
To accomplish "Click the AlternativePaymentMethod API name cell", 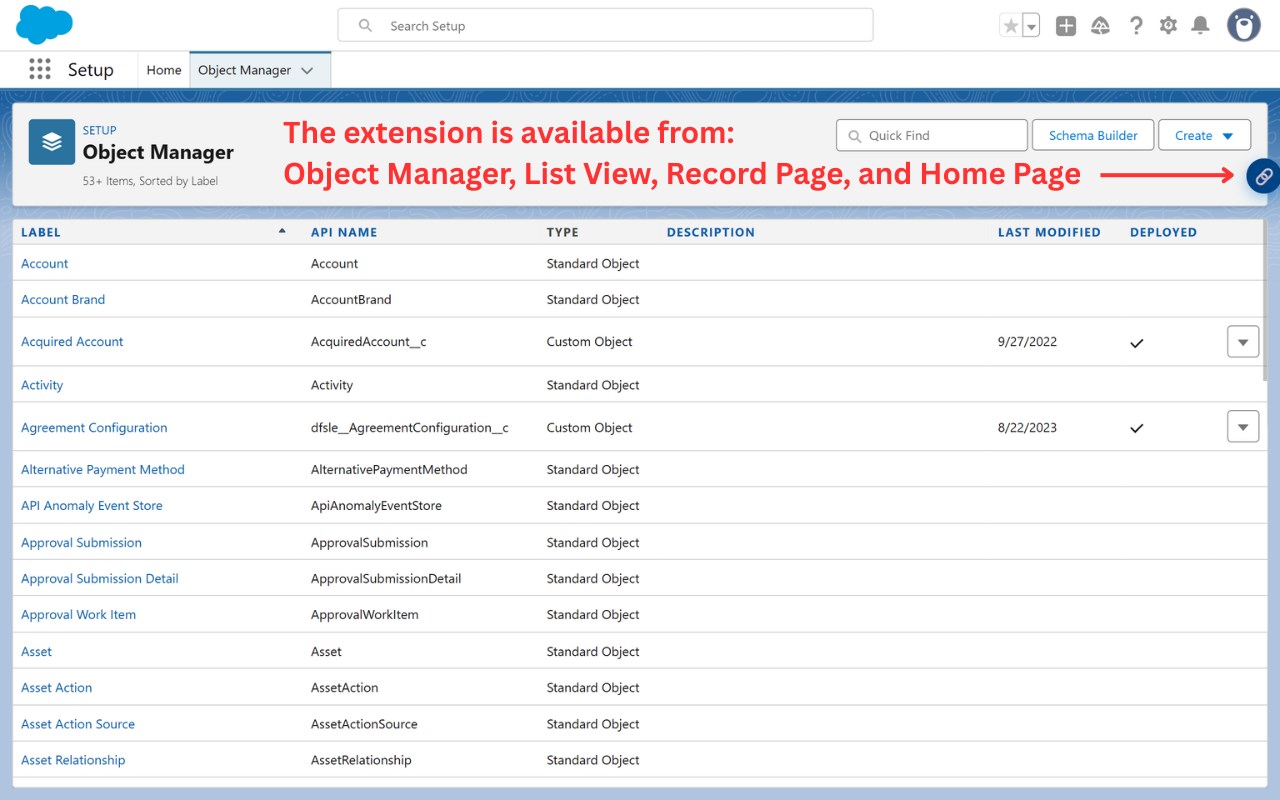I will tap(389, 469).
